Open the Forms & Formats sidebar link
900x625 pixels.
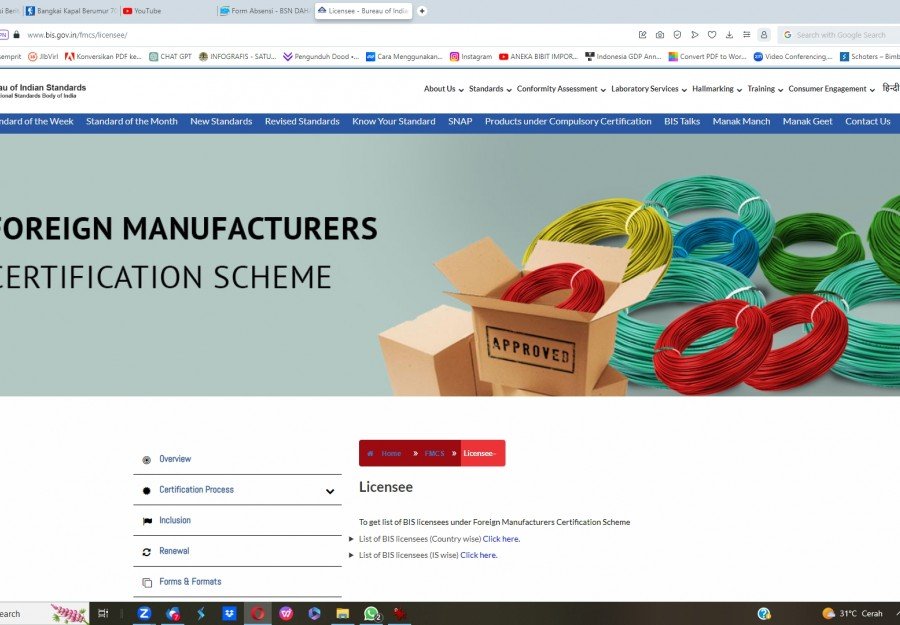pos(190,582)
